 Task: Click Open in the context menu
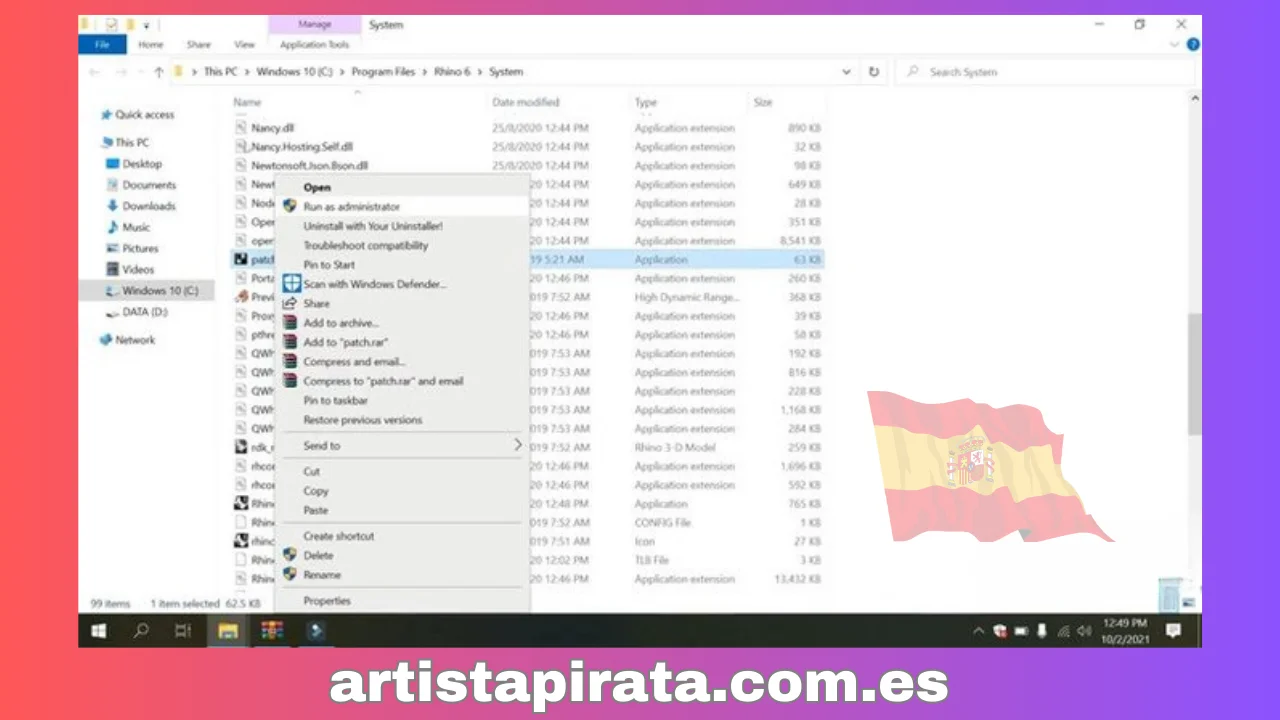click(317, 187)
